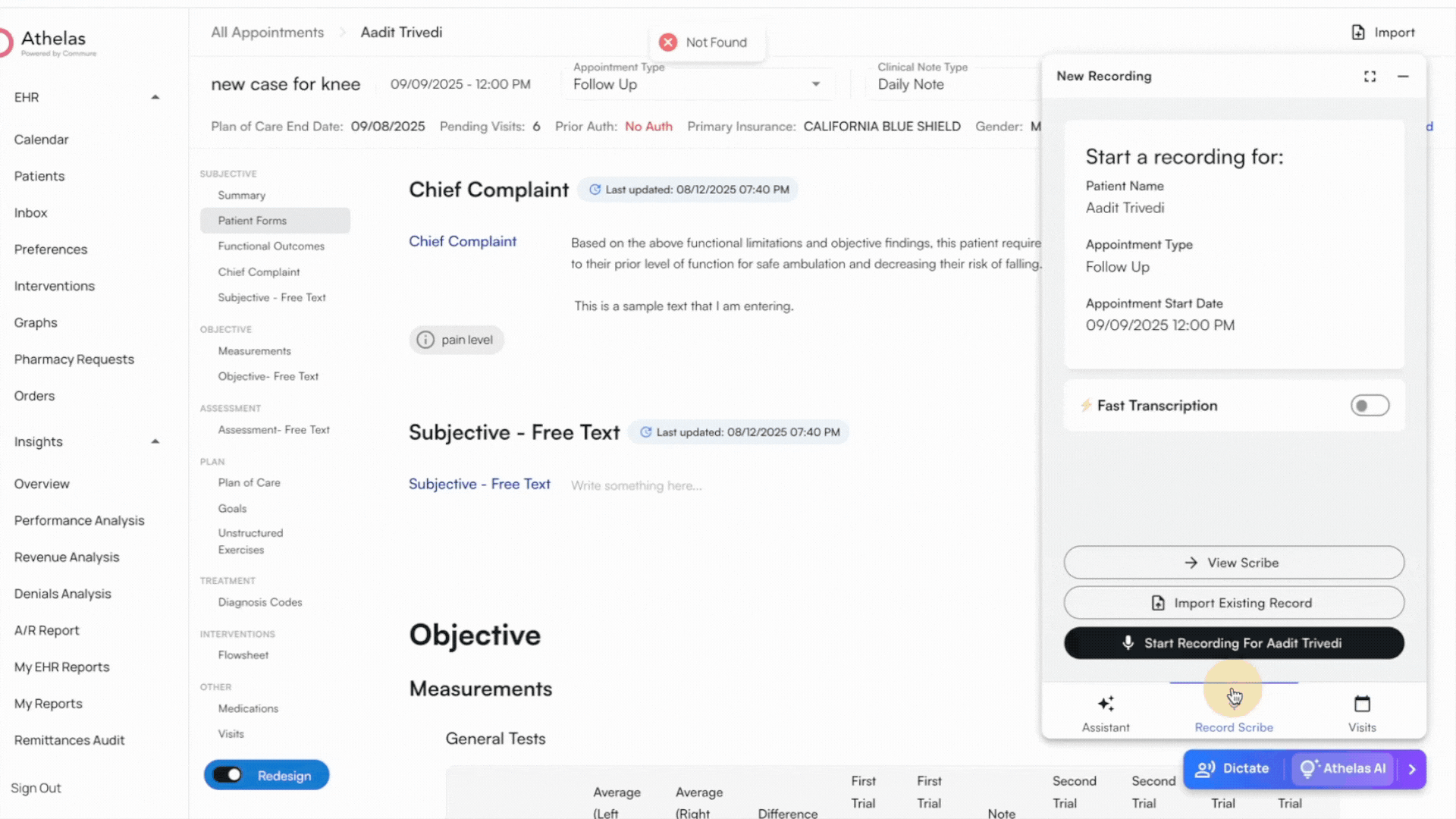The width and height of the screenshot is (1456, 819).
Task: Click the Dictate voice button
Action: pos(1232,769)
